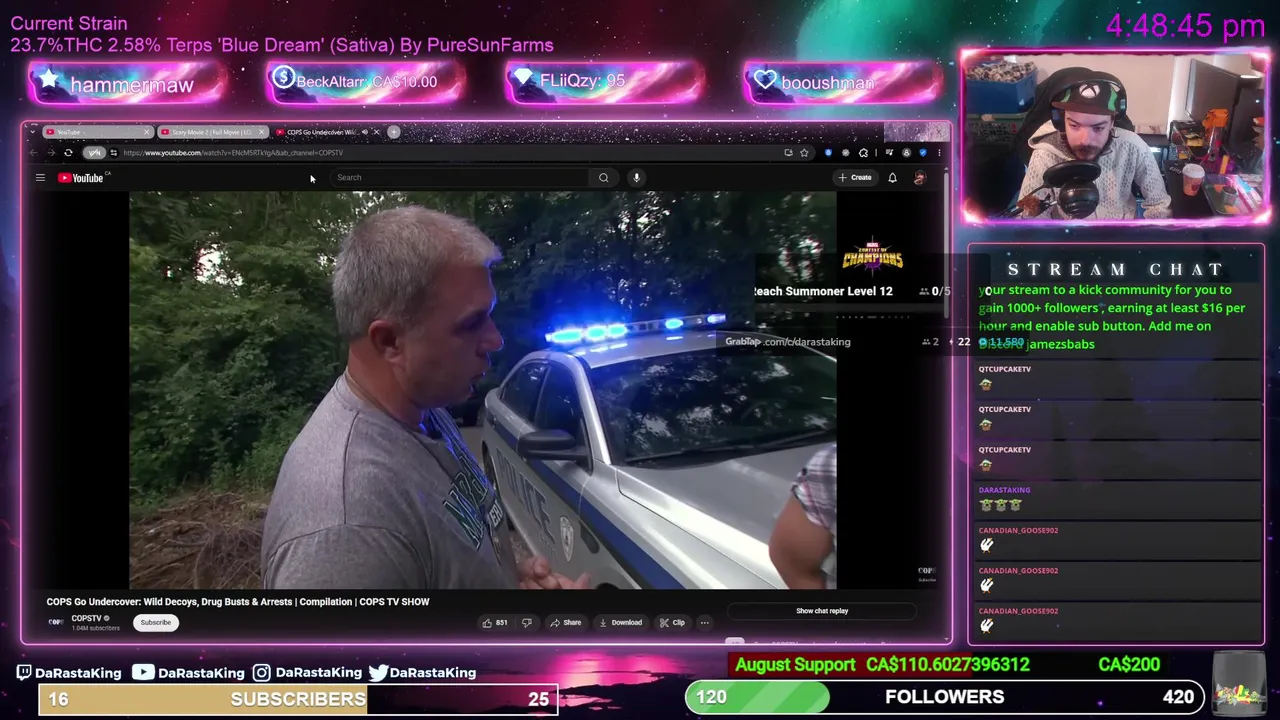The width and height of the screenshot is (1280, 720).
Task: Open more actions ellipsis under video
Action: coord(704,622)
